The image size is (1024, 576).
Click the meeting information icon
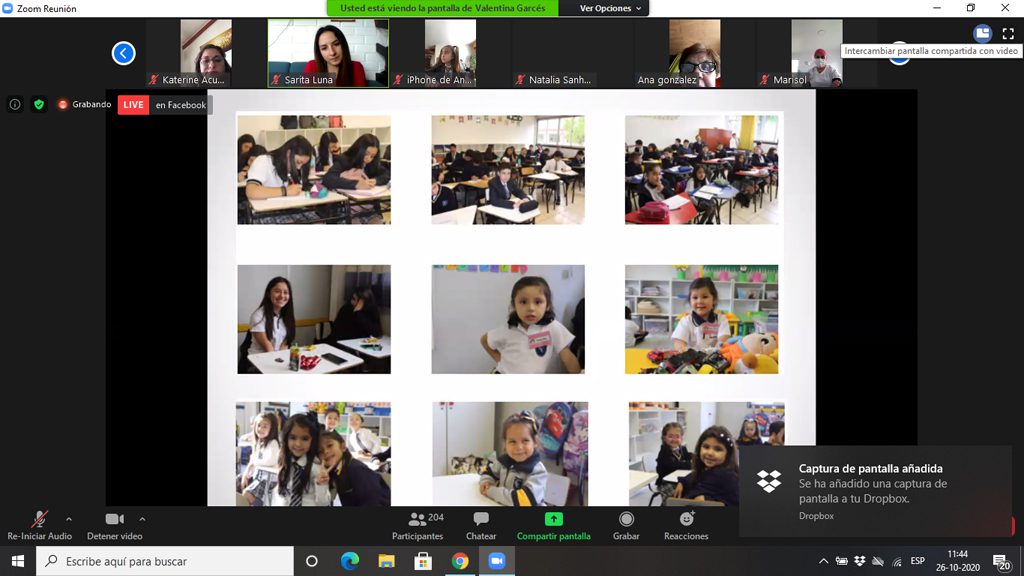click(15, 104)
